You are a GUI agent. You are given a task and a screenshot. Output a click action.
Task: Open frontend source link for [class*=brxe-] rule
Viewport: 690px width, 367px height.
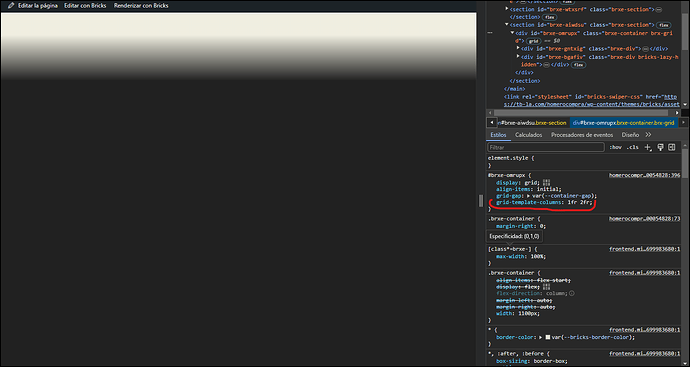tap(645, 249)
